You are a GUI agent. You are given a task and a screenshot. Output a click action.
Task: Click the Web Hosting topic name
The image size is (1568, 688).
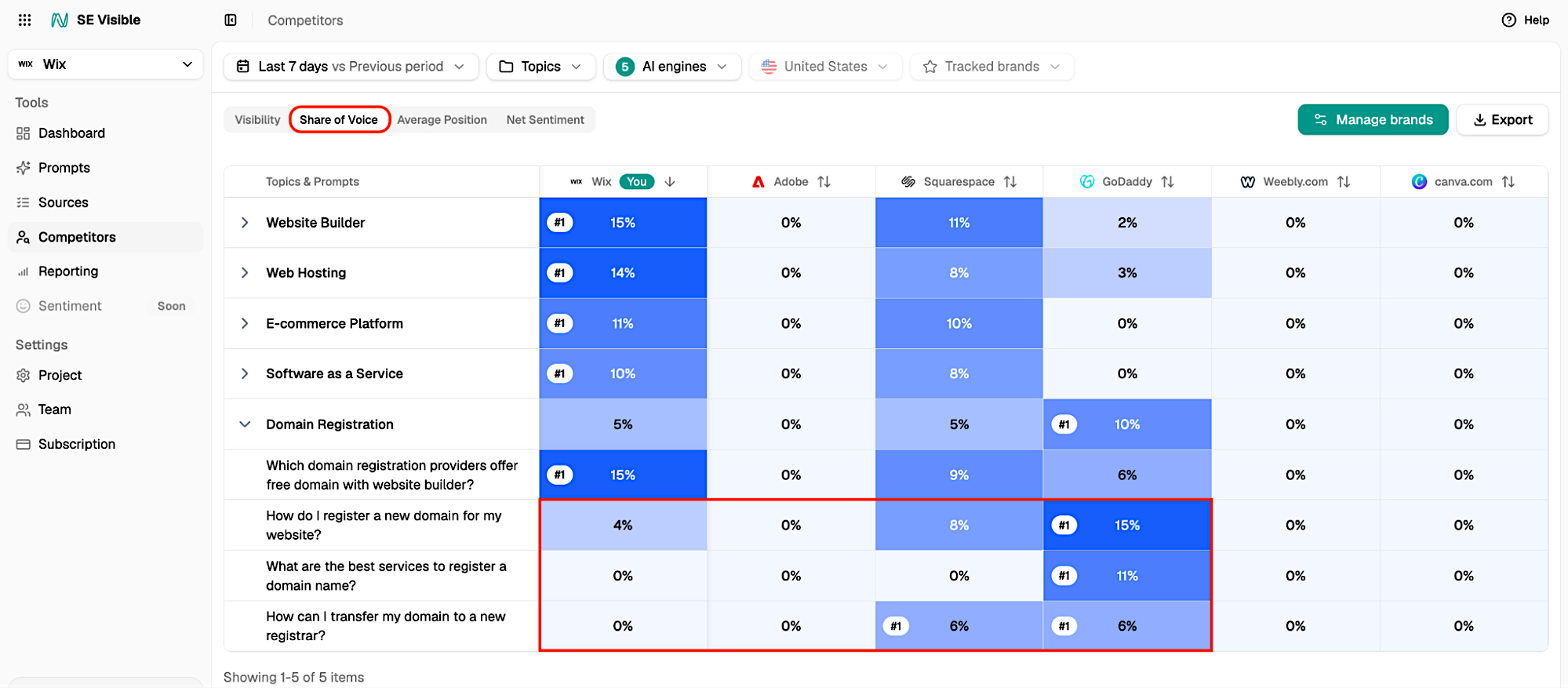pos(306,273)
